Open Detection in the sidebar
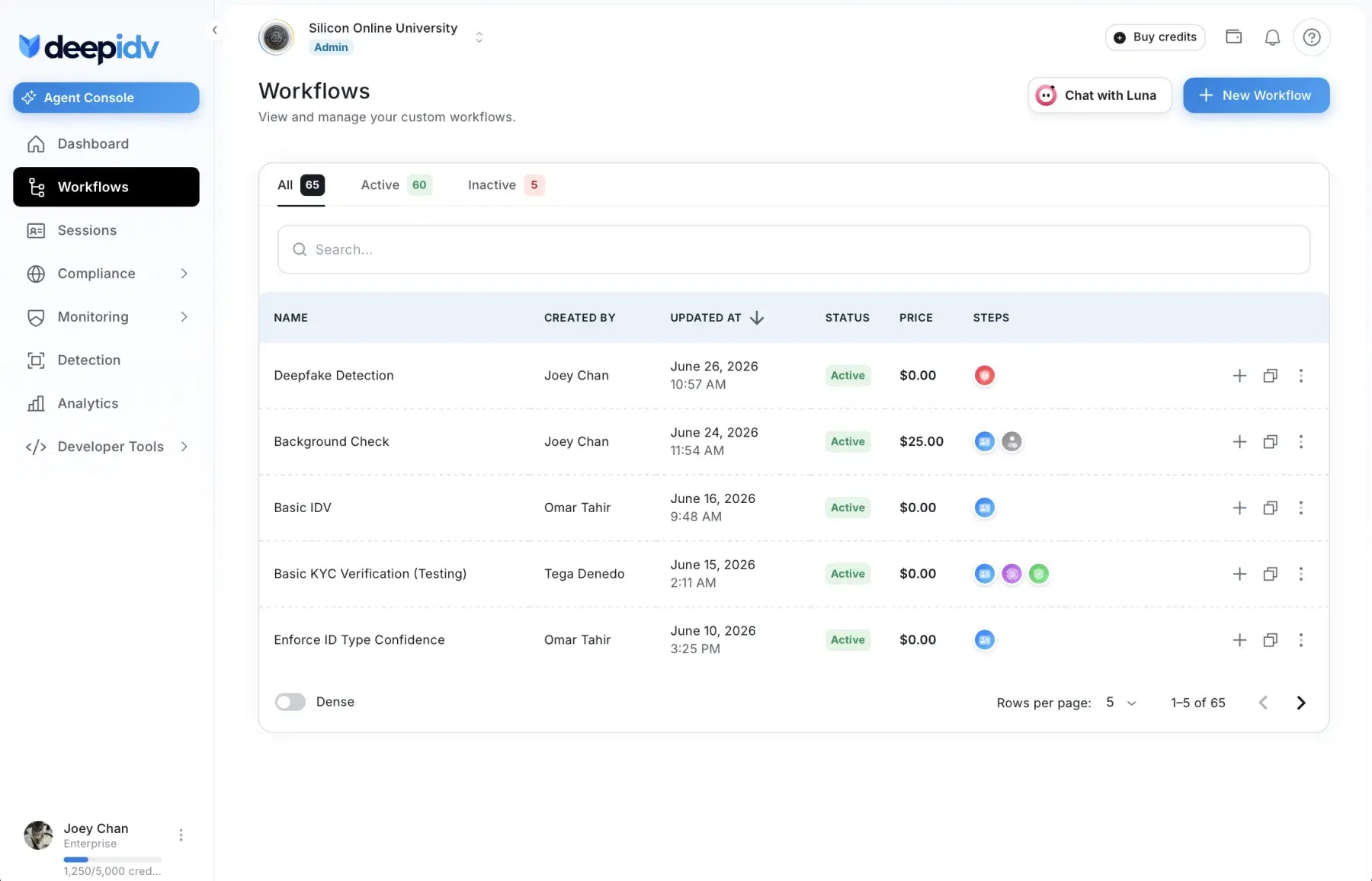The width and height of the screenshot is (1372, 881). pyautogui.click(x=107, y=360)
